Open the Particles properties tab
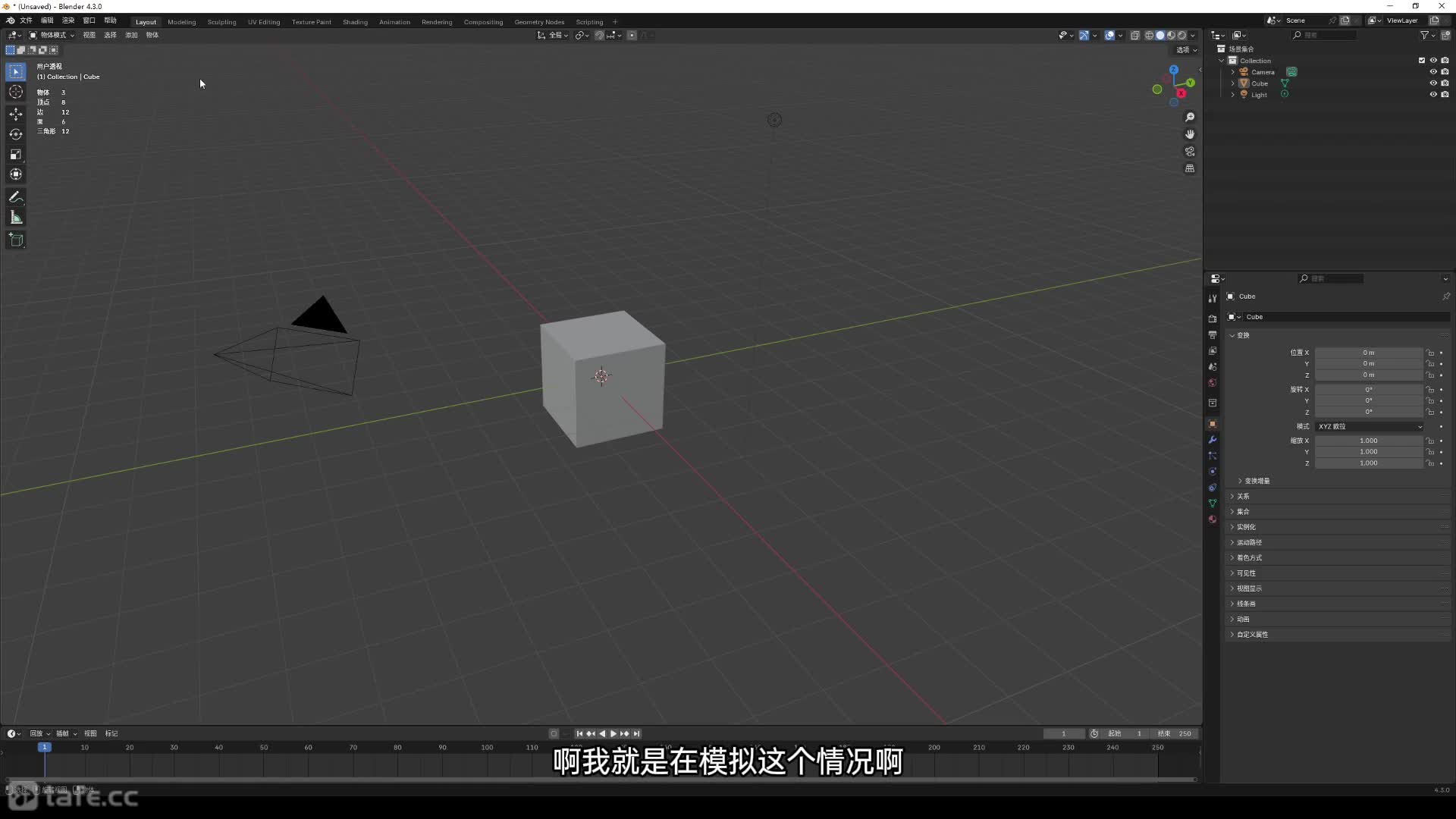 coord(1213,456)
